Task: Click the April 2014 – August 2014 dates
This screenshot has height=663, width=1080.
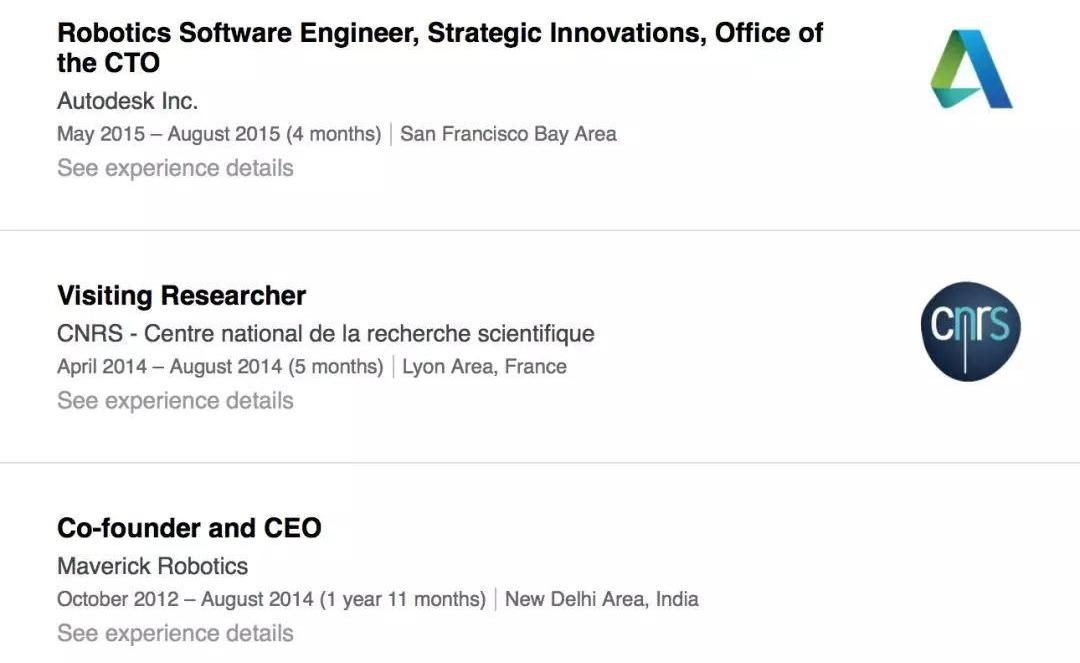Action: [169, 367]
